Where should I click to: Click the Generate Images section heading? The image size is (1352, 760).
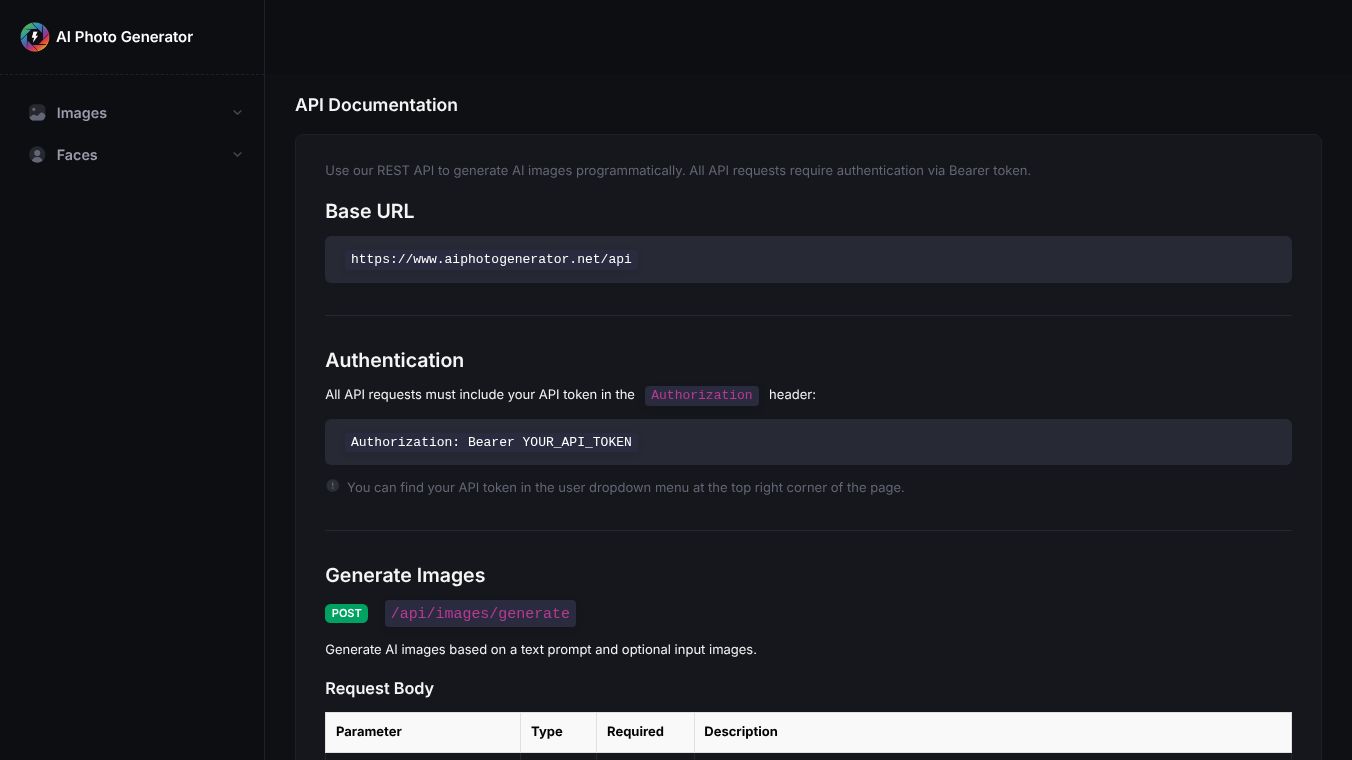[405, 575]
